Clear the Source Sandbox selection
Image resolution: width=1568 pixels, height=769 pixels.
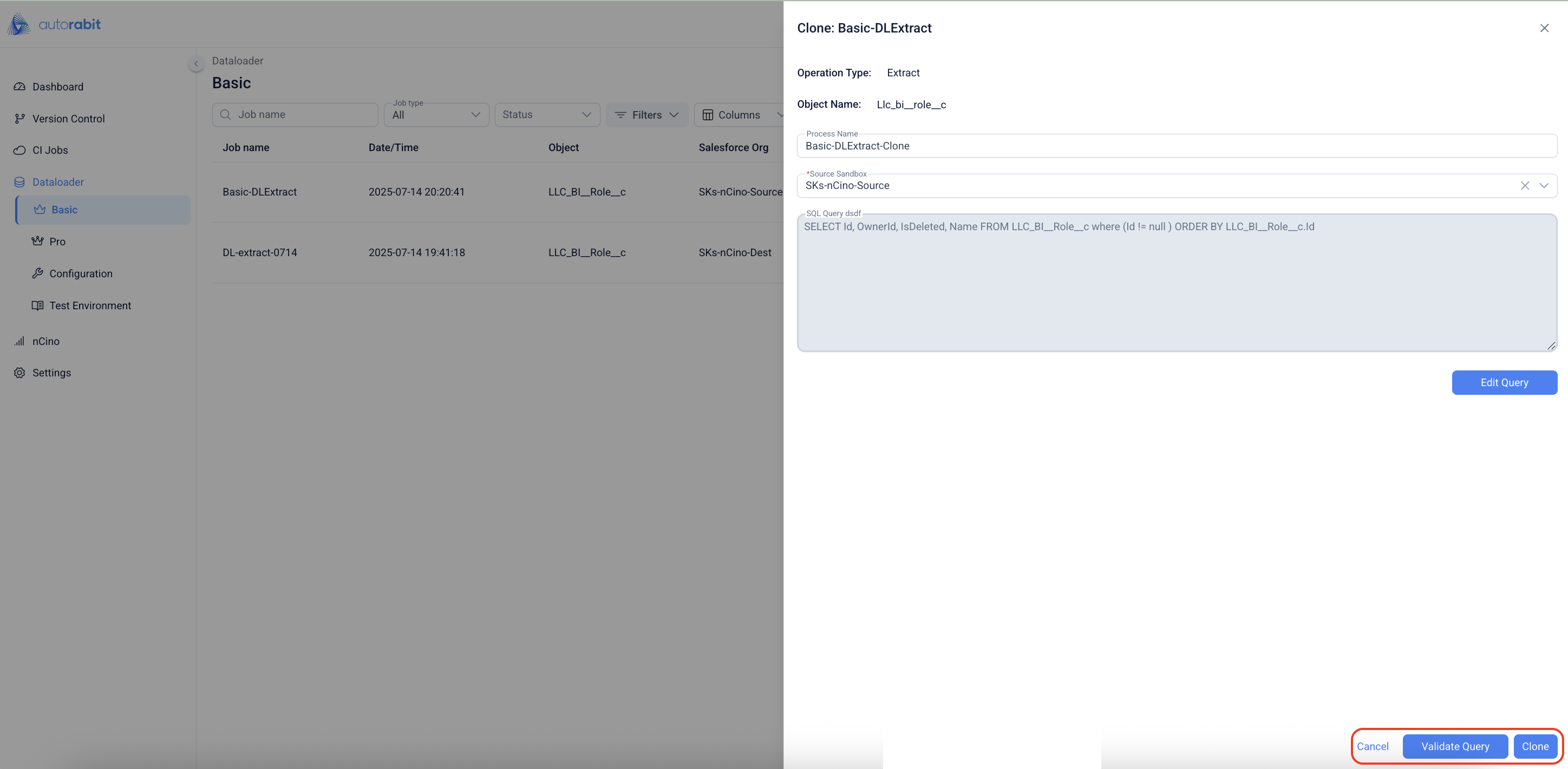1524,186
